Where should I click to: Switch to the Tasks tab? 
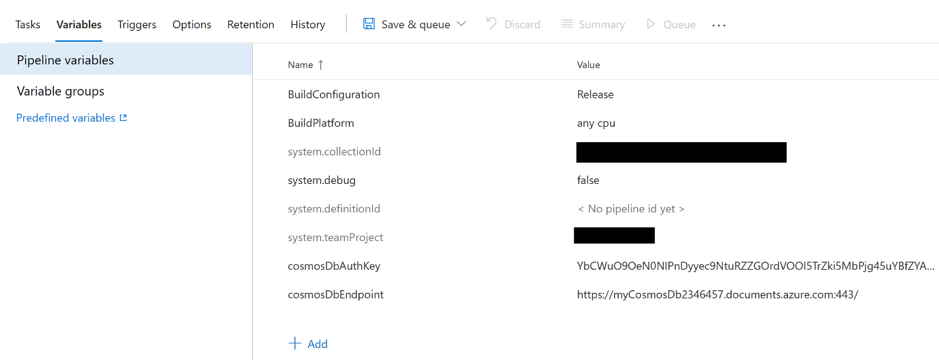coord(28,25)
